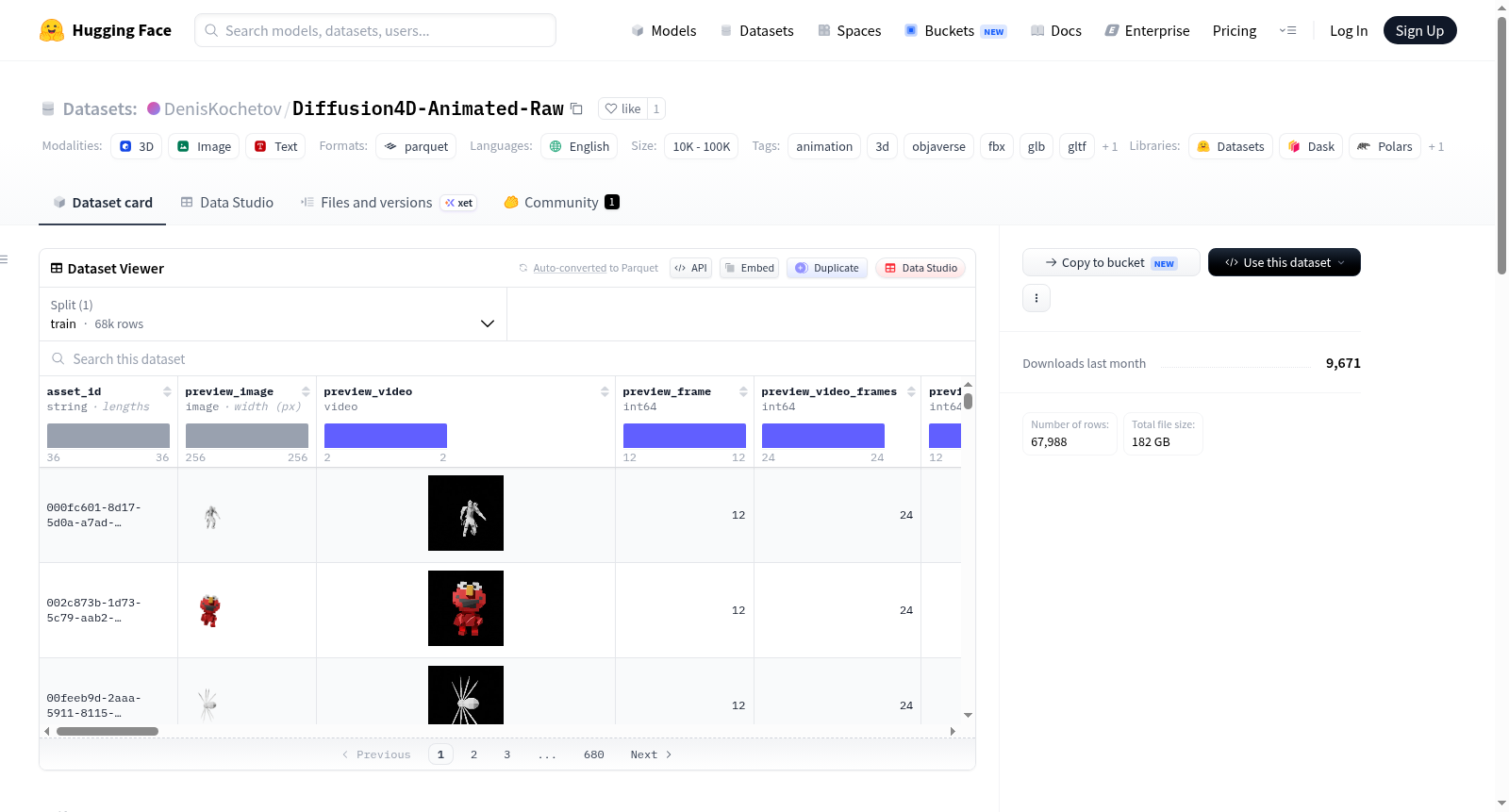1509x812 pixels.
Task: Sort by the preview_frame column icon
Action: (x=743, y=391)
